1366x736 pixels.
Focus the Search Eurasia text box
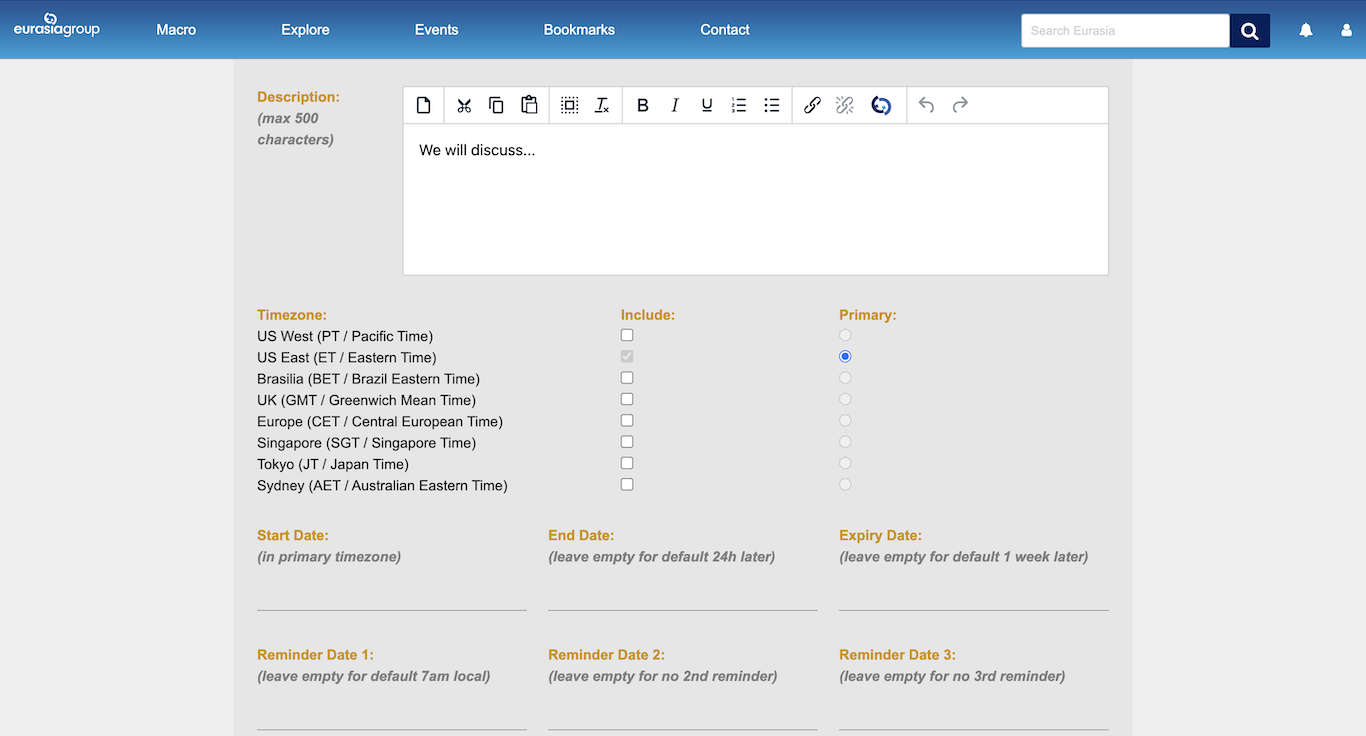coord(1125,31)
